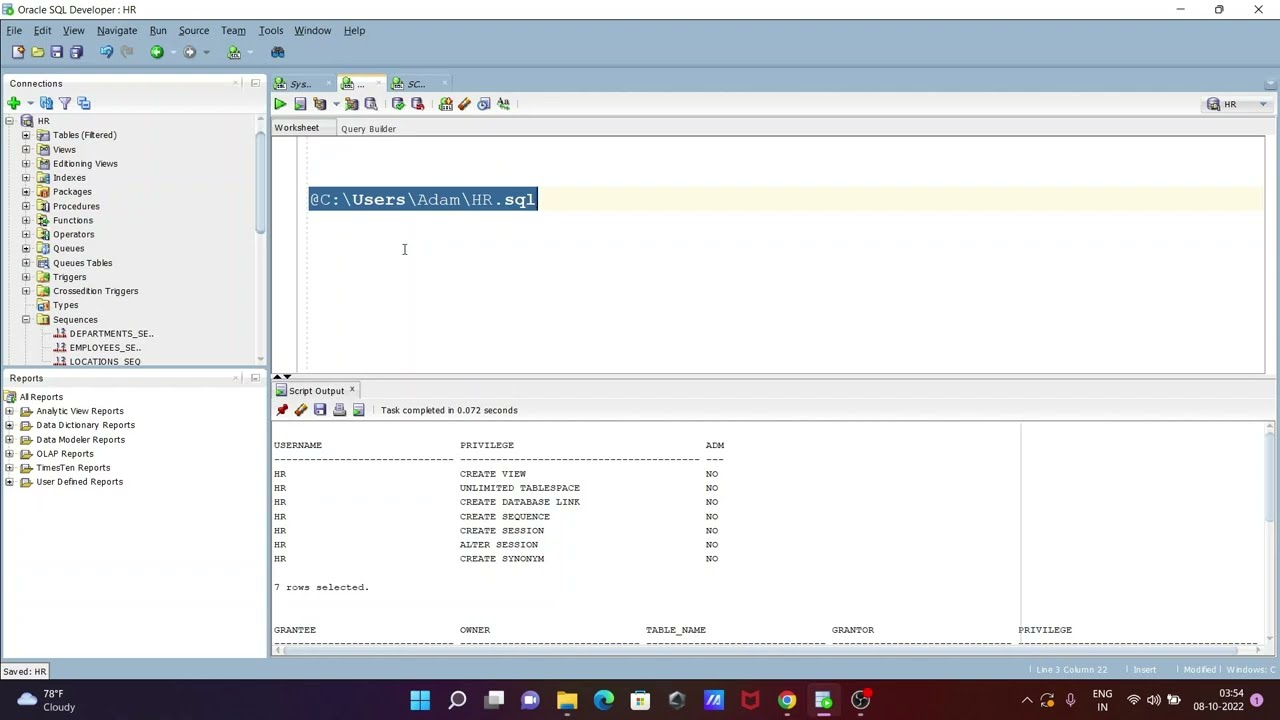Click the Explain Plan icon

point(319,104)
